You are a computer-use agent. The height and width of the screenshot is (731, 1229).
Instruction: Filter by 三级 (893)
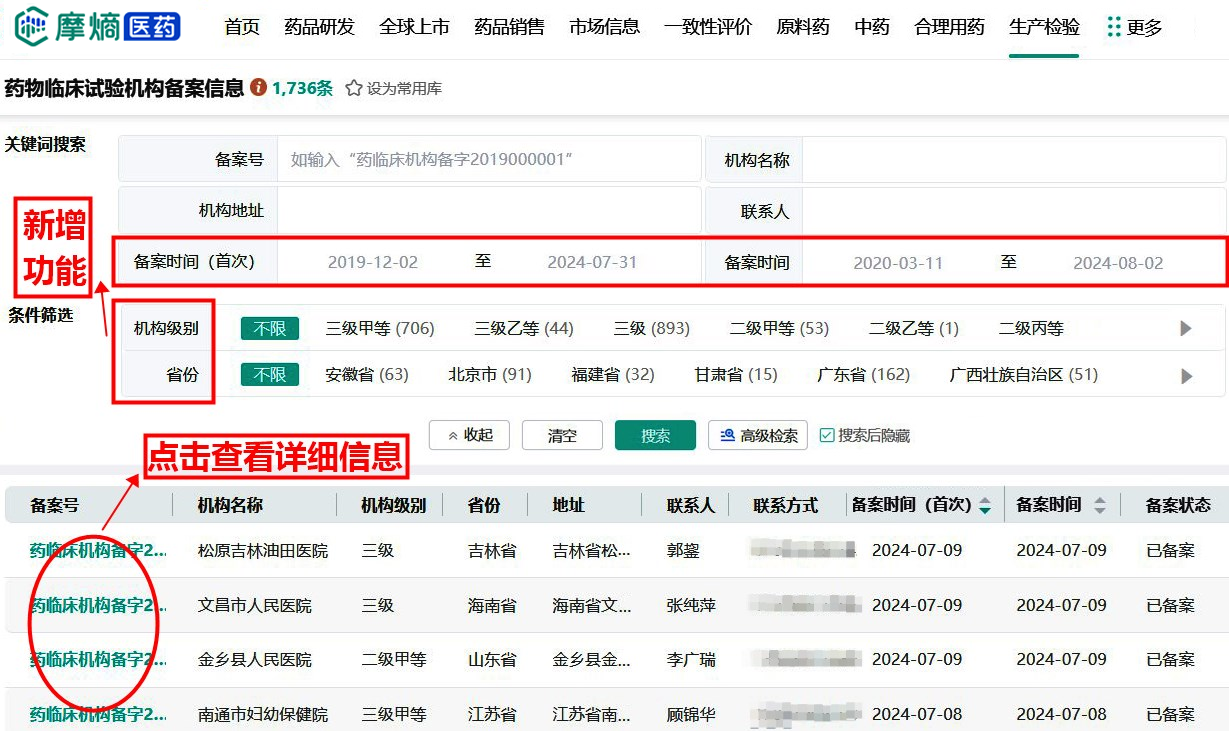point(652,328)
